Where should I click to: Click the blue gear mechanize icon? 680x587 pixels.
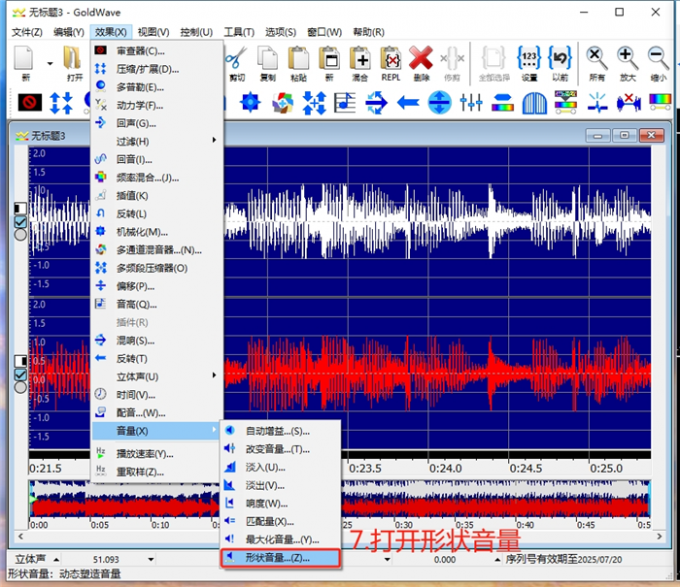[x=250, y=103]
